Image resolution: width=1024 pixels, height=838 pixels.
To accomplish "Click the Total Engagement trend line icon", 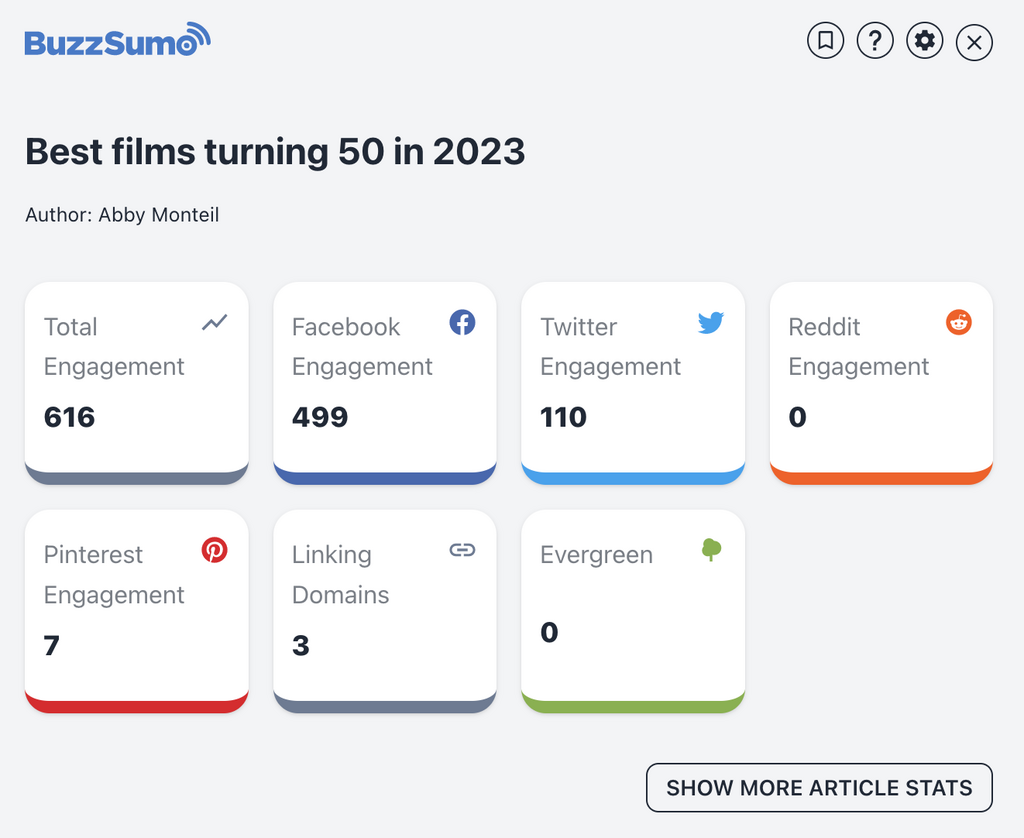I will 214,322.
